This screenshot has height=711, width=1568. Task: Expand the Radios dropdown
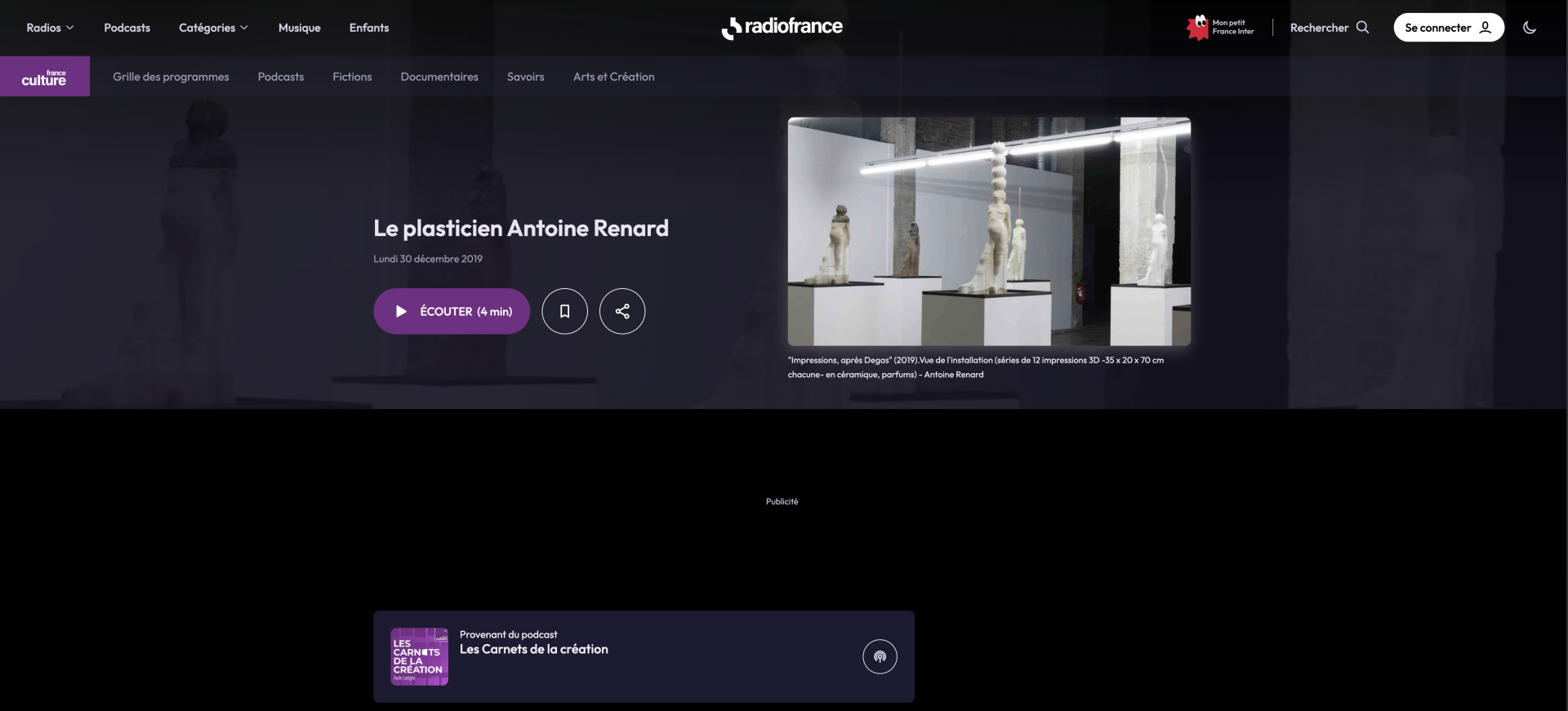(x=50, y=28)
